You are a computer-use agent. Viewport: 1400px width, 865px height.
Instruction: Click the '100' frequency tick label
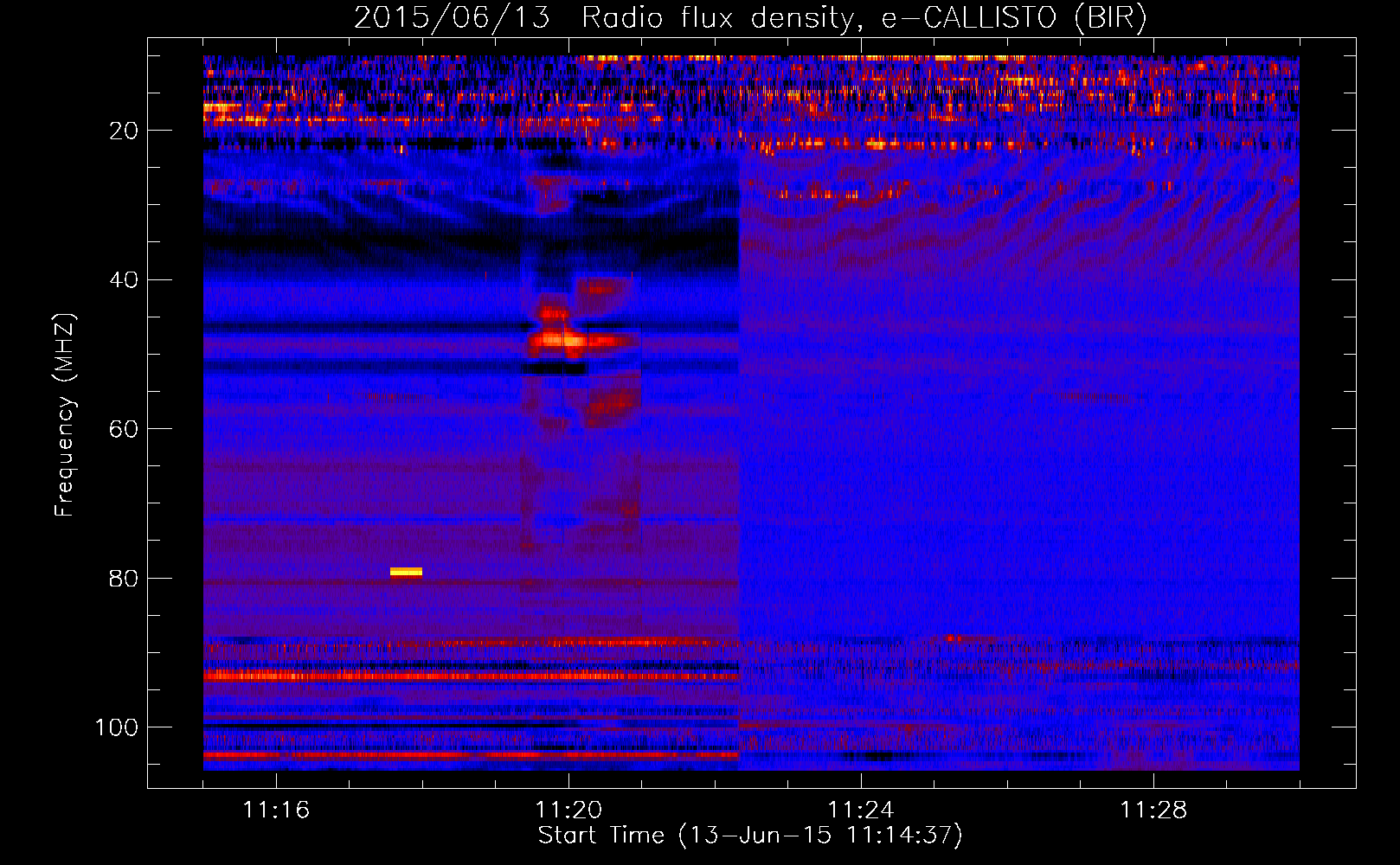pos(117,727)
